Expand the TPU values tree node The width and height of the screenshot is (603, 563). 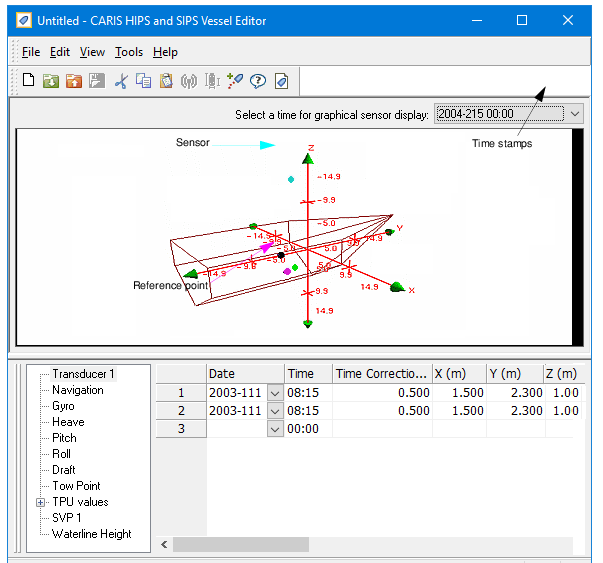pos(41,502)
